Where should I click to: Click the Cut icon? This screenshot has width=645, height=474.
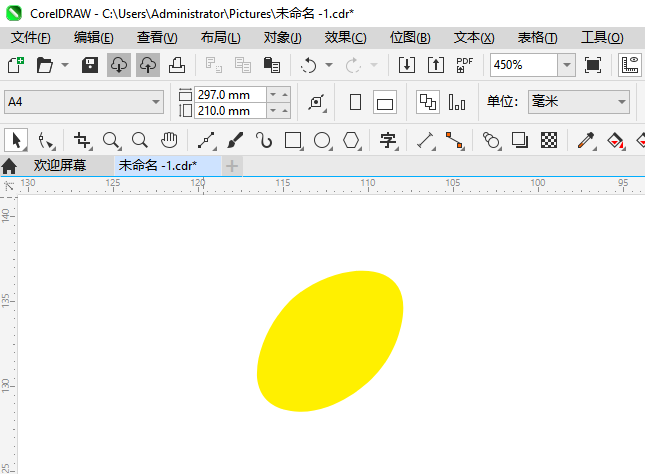(213, 65)
